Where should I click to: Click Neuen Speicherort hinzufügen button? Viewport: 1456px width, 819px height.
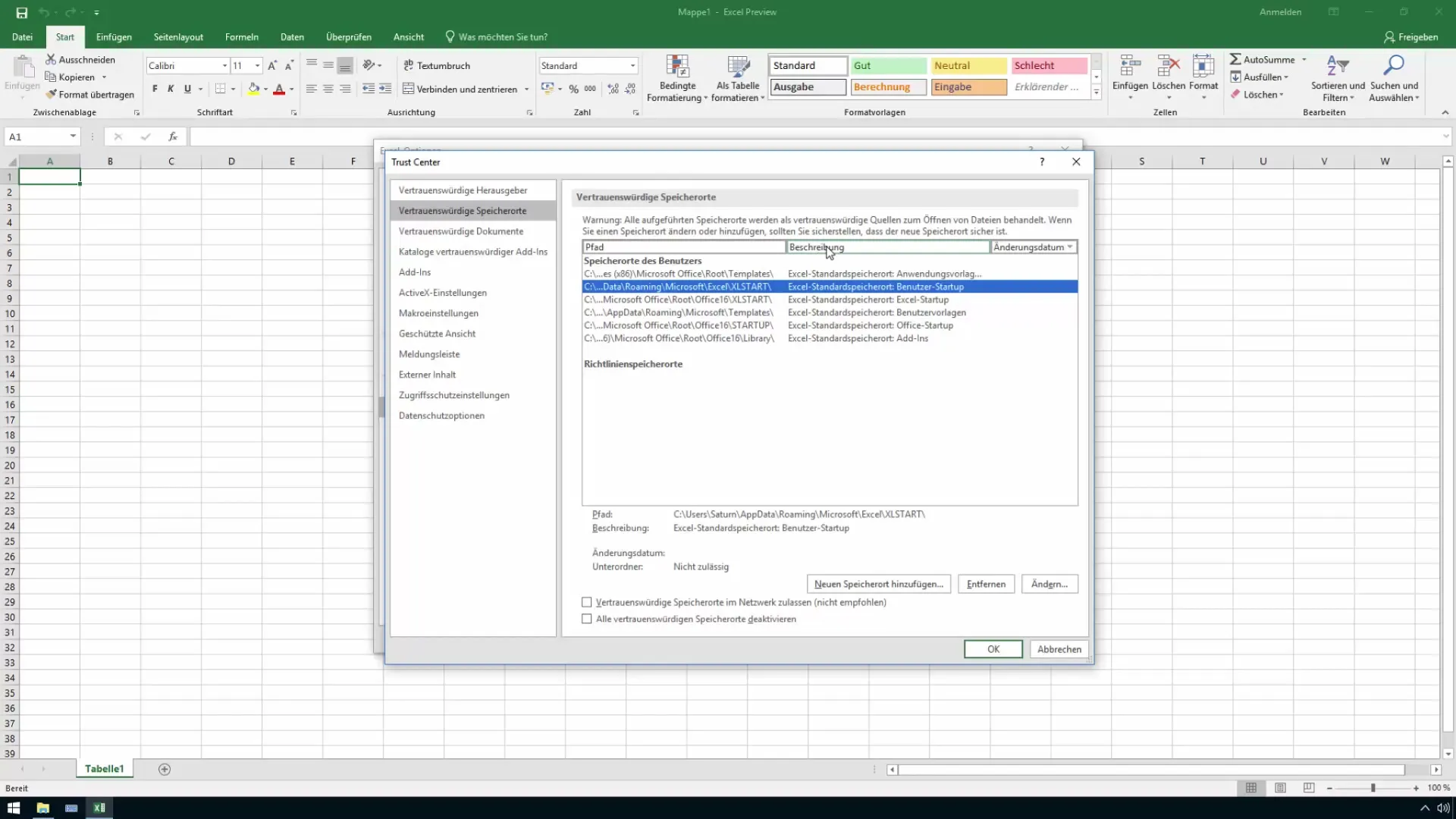[878, 584]
